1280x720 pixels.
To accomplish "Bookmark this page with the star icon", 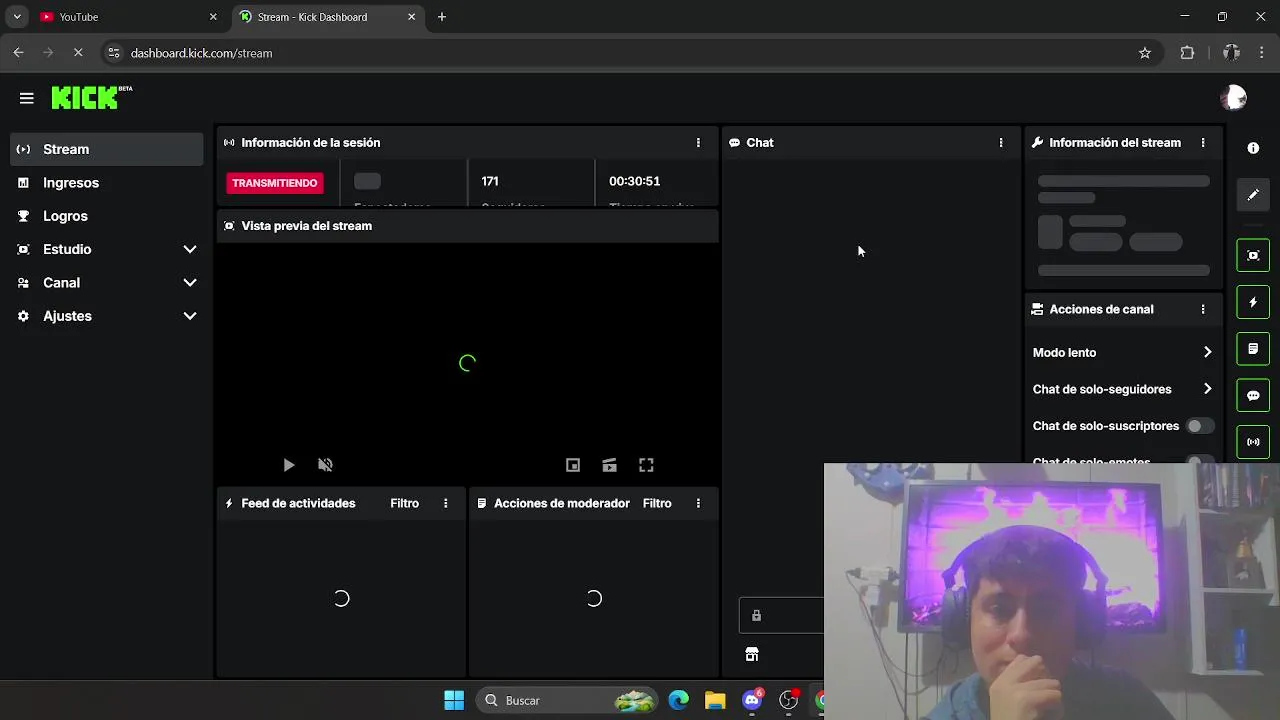I will (1145, 53).
